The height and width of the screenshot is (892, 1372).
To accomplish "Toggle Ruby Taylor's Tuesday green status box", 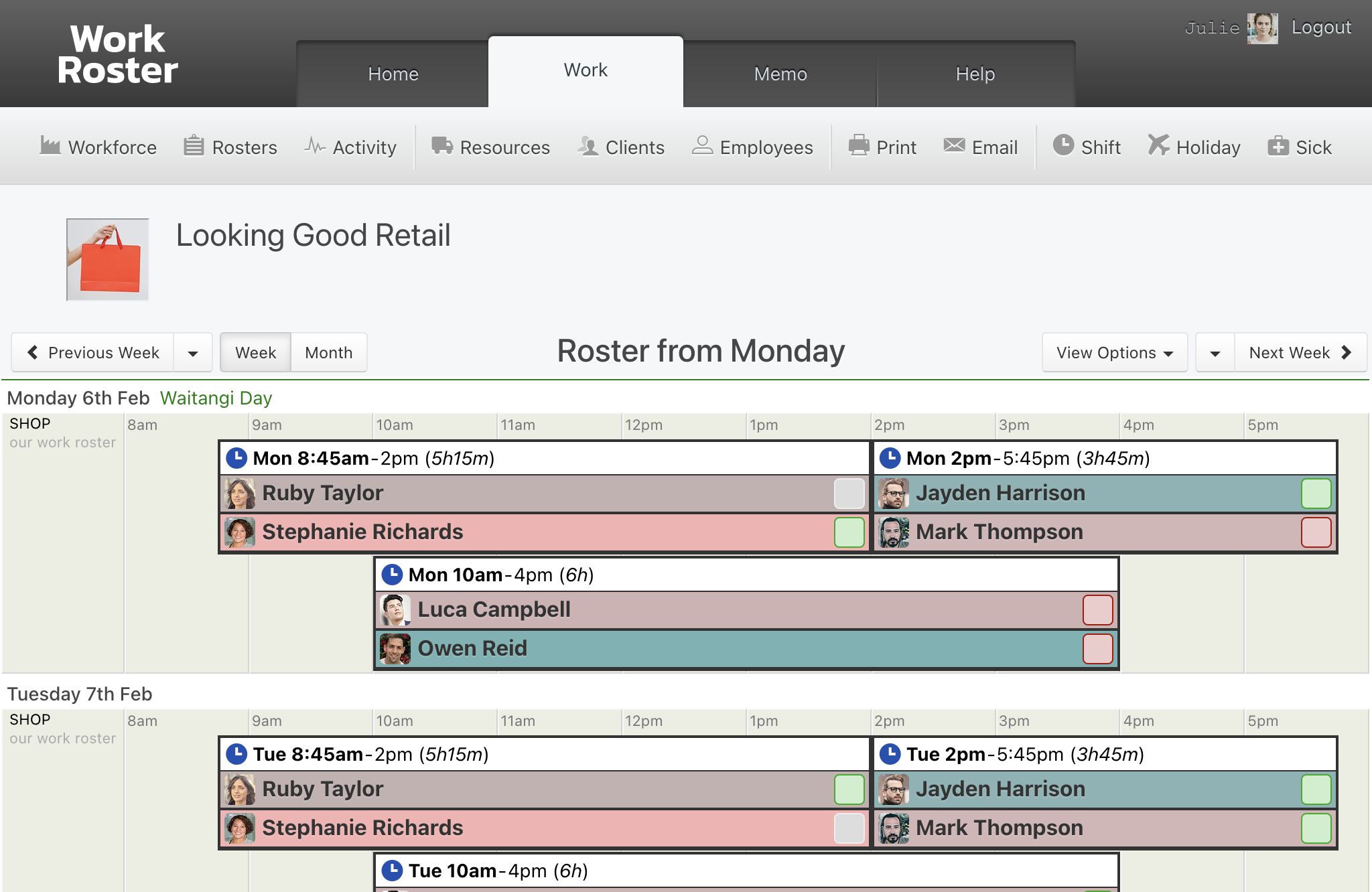I will [x=849, y=790].
